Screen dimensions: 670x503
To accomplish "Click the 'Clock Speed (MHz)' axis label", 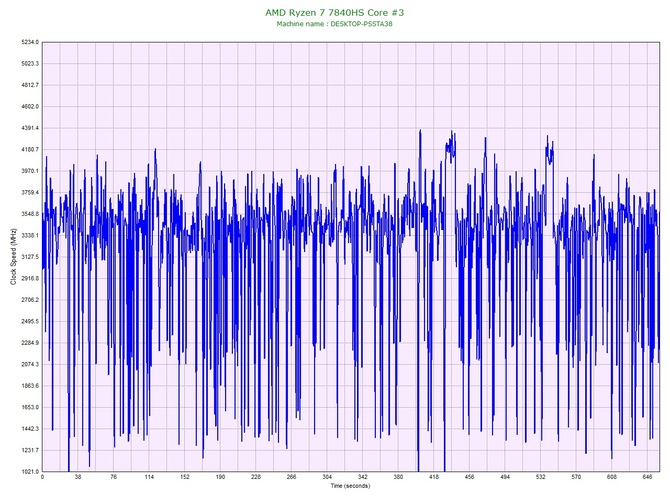I will pyautogui.click(x=13, y=256).
